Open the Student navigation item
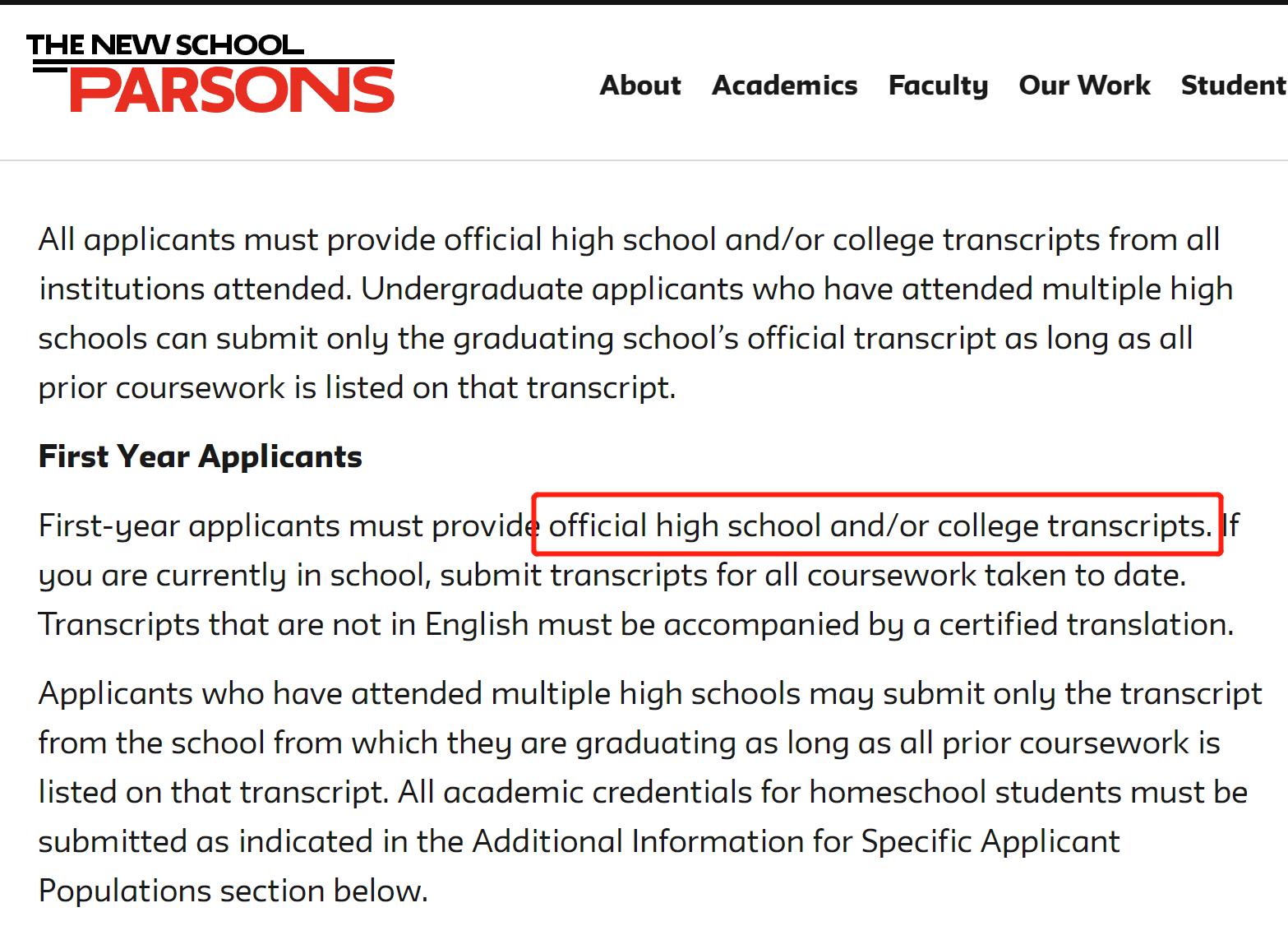 point(1232,86)
